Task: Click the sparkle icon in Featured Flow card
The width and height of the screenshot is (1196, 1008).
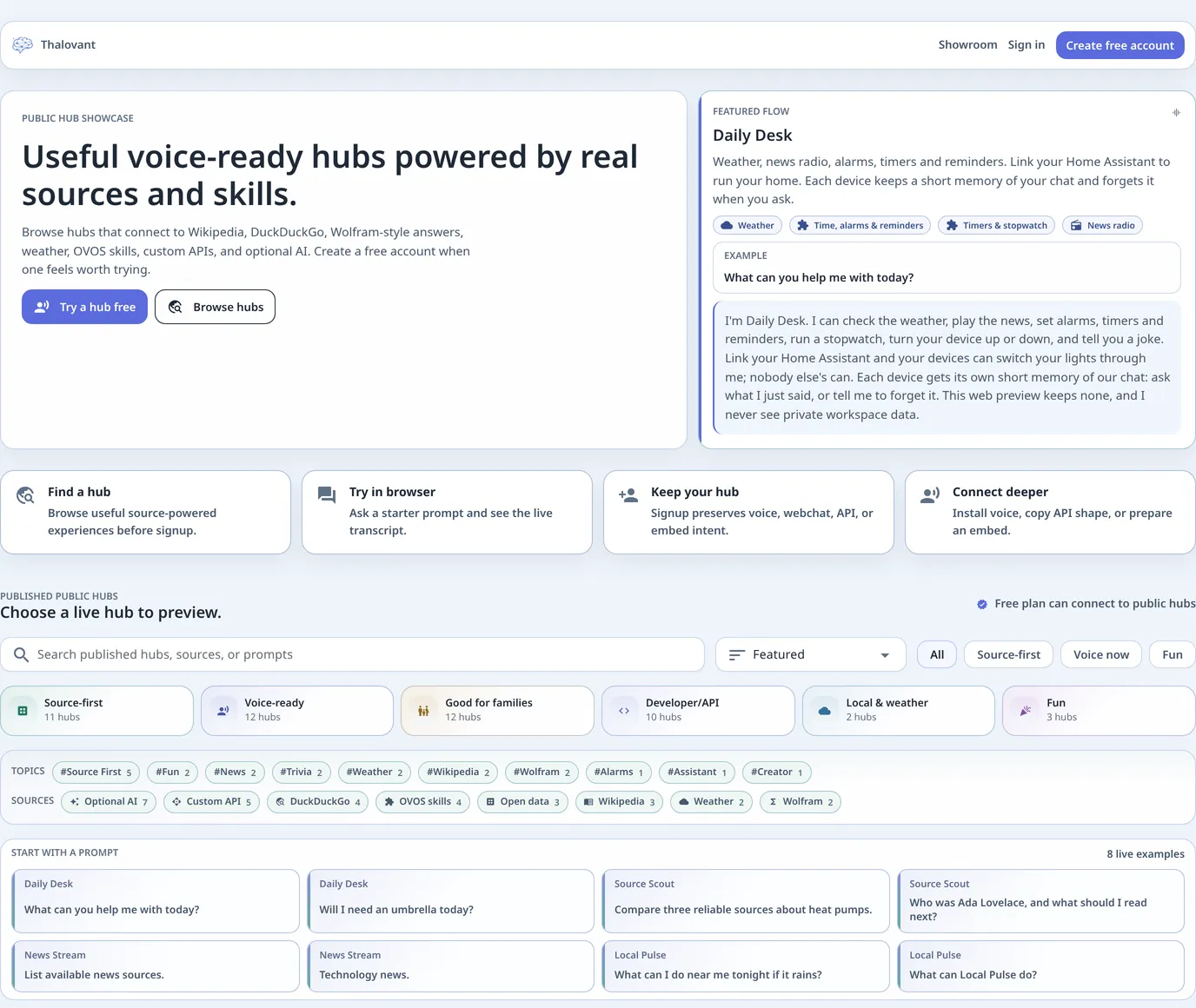Action: (1176, 112)
